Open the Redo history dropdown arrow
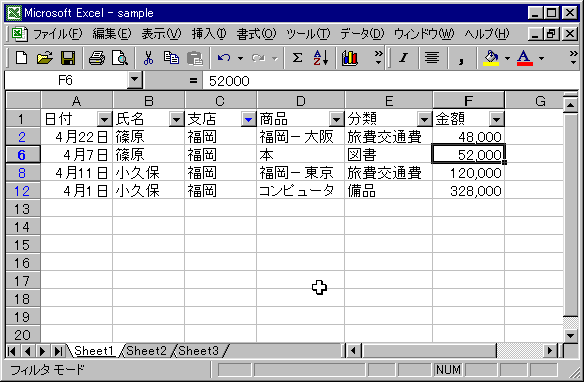This screenshot has height=382, width=584. pos(275,58)
